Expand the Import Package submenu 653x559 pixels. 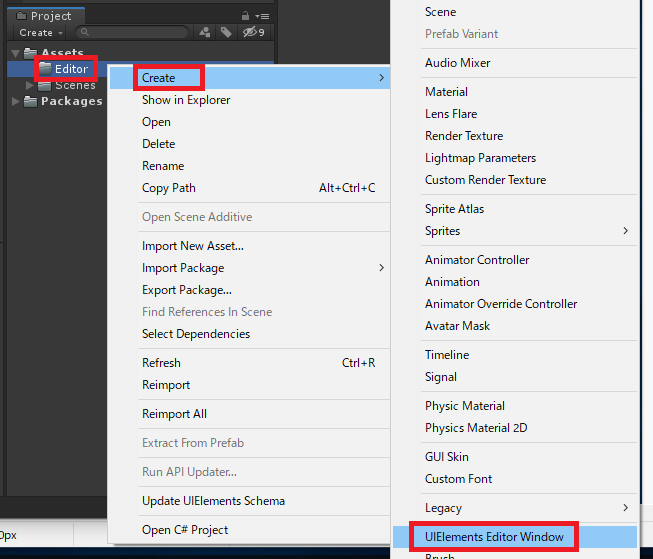tap(250, 268)
